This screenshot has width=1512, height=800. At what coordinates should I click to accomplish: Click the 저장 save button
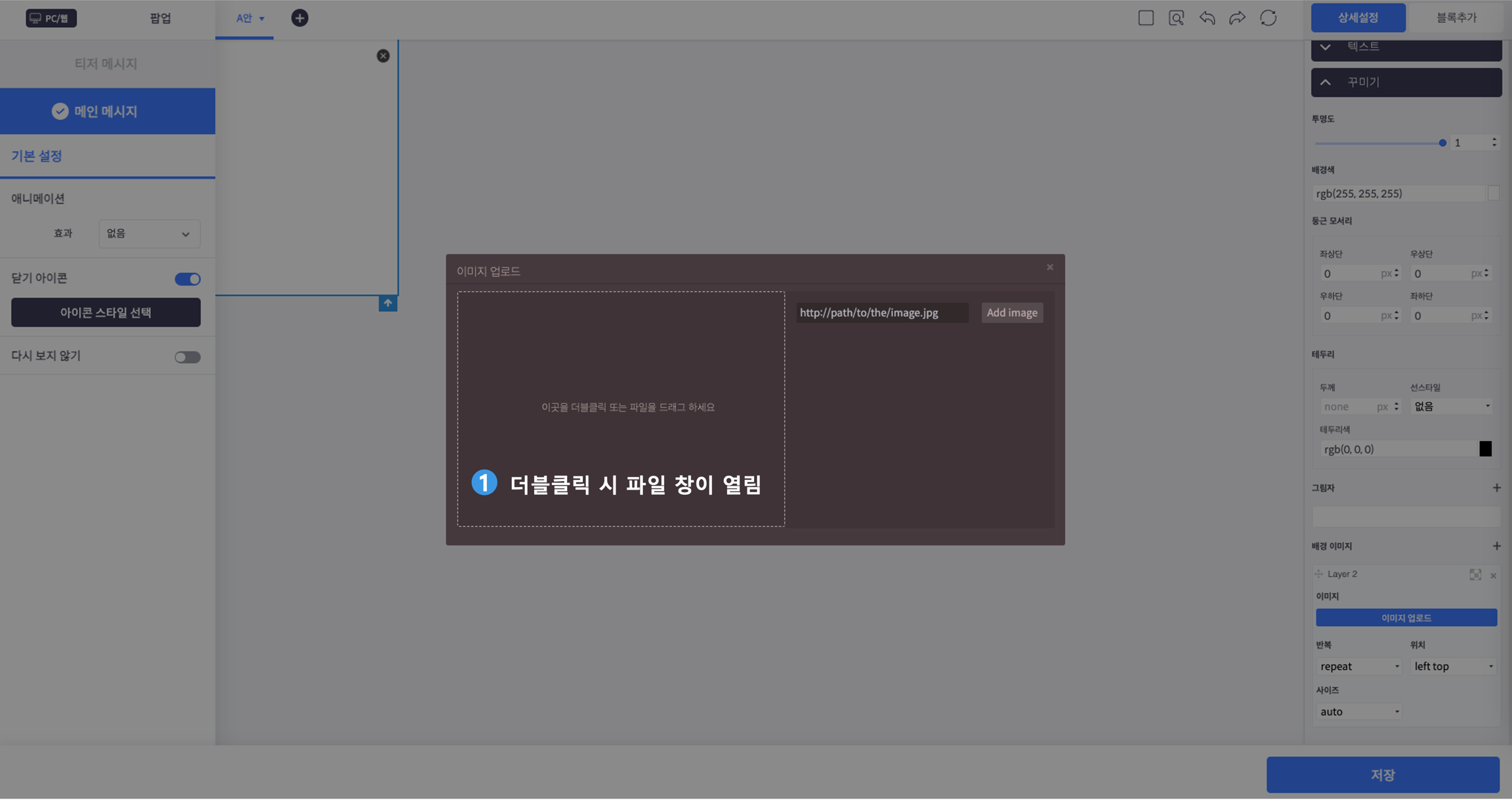coord(1382,774)
